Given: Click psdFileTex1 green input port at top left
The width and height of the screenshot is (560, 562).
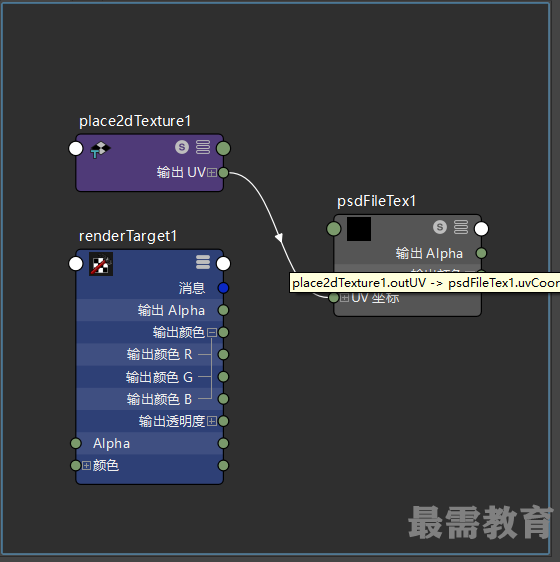Looking at the screenshot, I should pyautogui.click(x=334, y=229).
